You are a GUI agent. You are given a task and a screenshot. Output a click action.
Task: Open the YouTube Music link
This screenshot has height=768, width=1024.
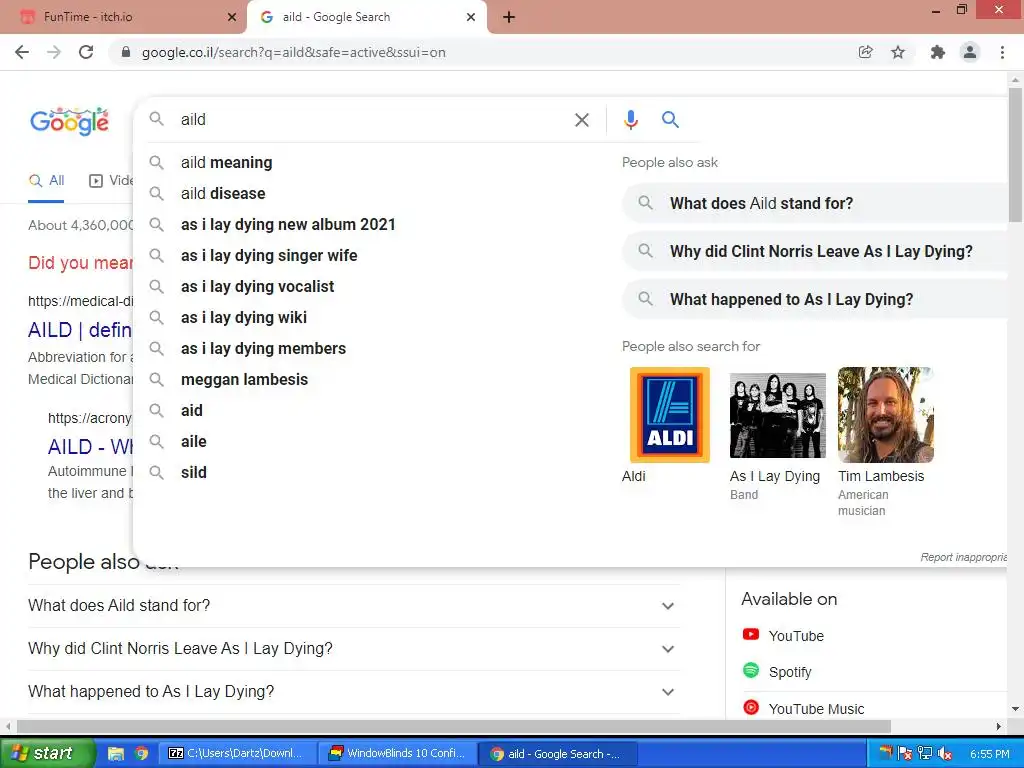[x=803, y=708]
